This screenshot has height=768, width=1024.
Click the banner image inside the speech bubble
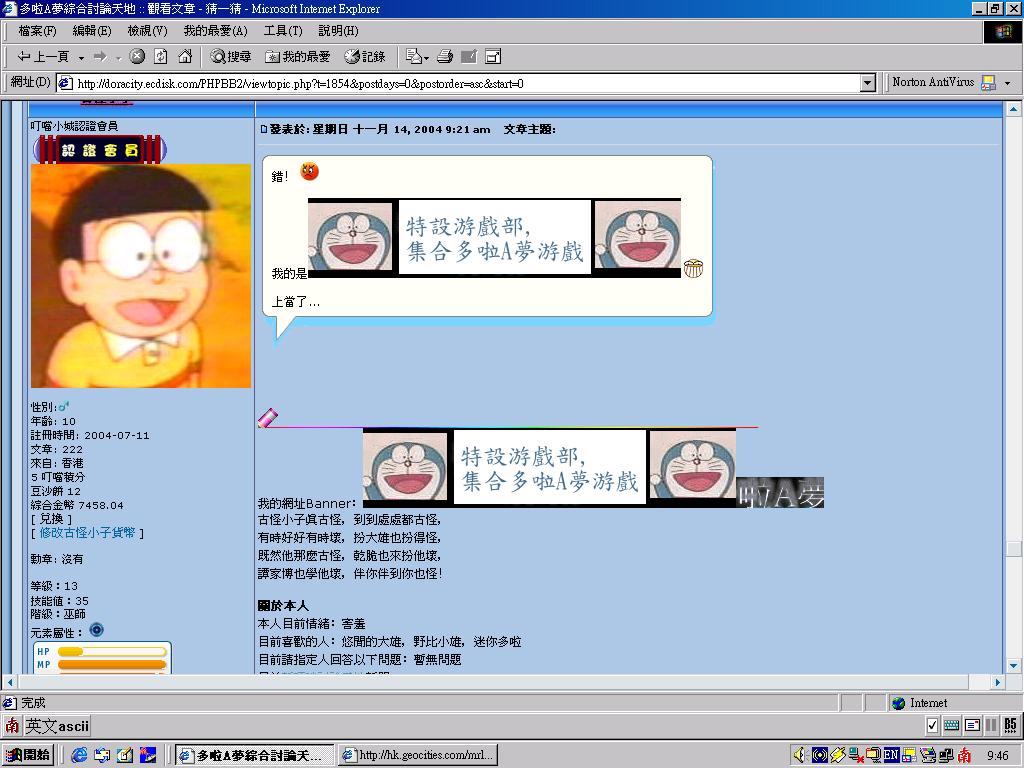pyautogui.click(x=494, y=238)
